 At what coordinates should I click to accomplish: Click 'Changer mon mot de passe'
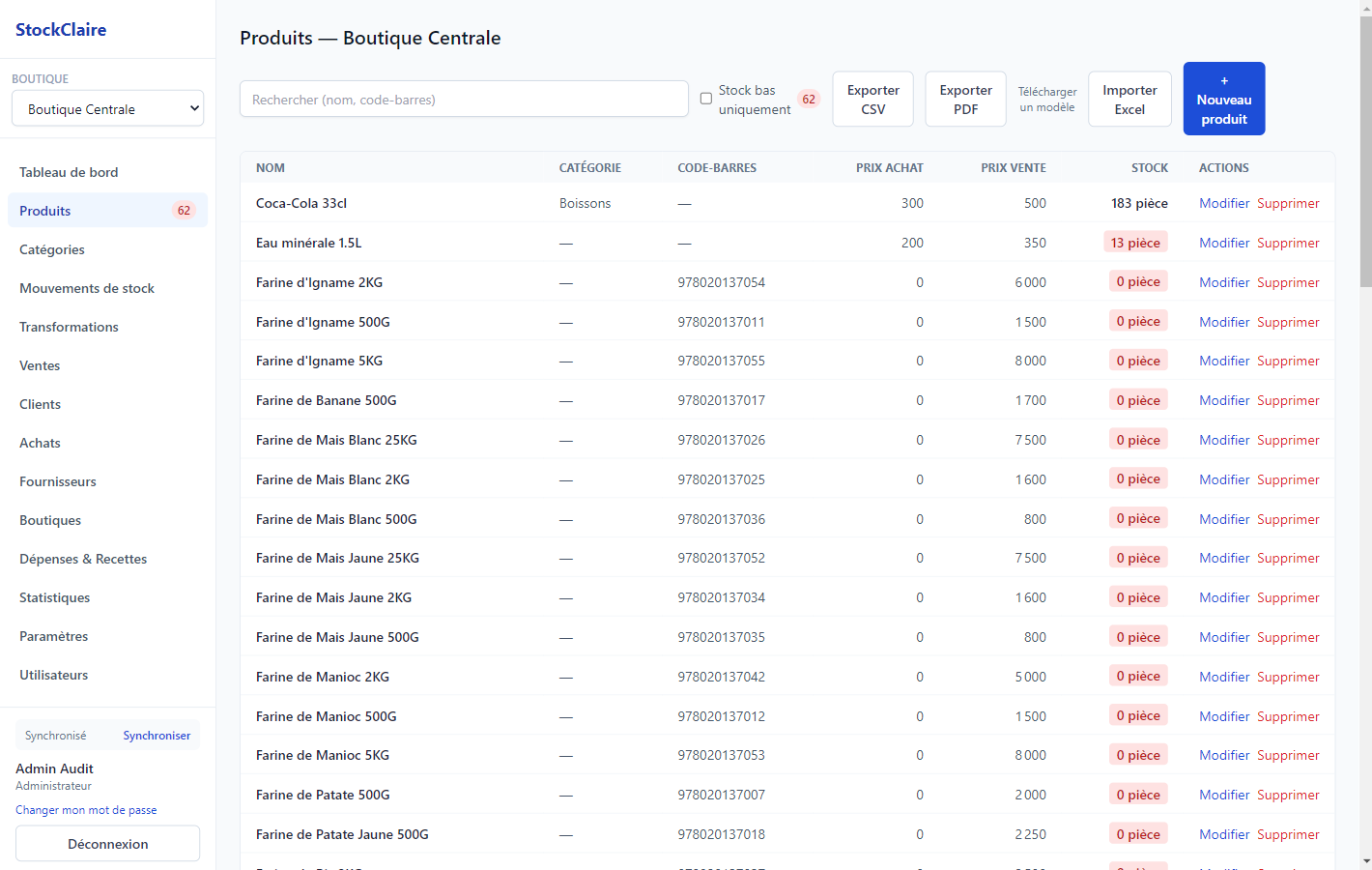point(86,810)
